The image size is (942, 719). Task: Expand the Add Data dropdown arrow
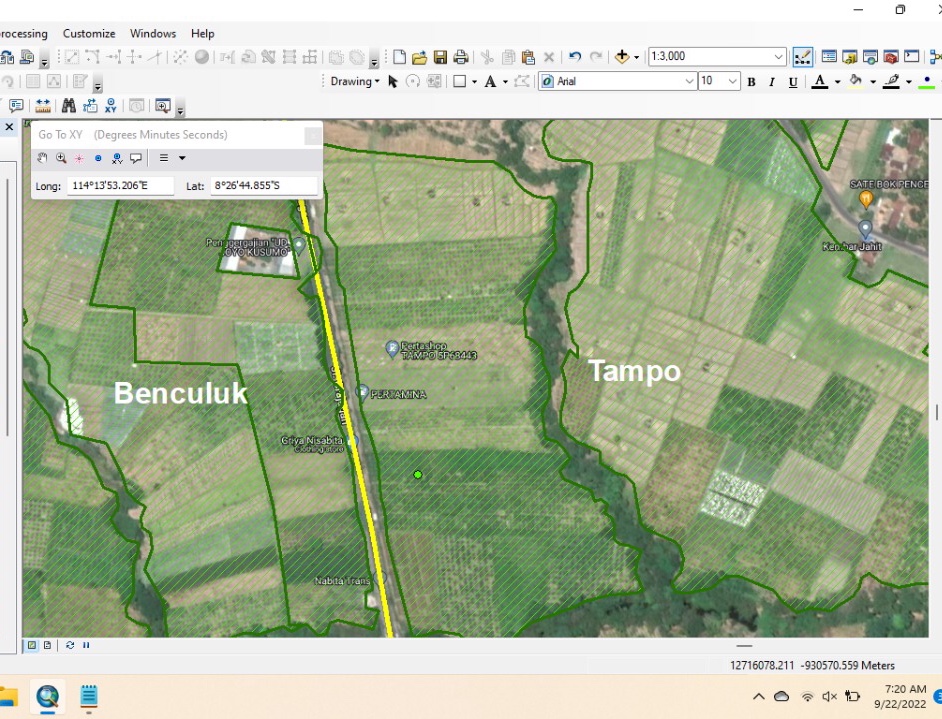coord(636,58)
